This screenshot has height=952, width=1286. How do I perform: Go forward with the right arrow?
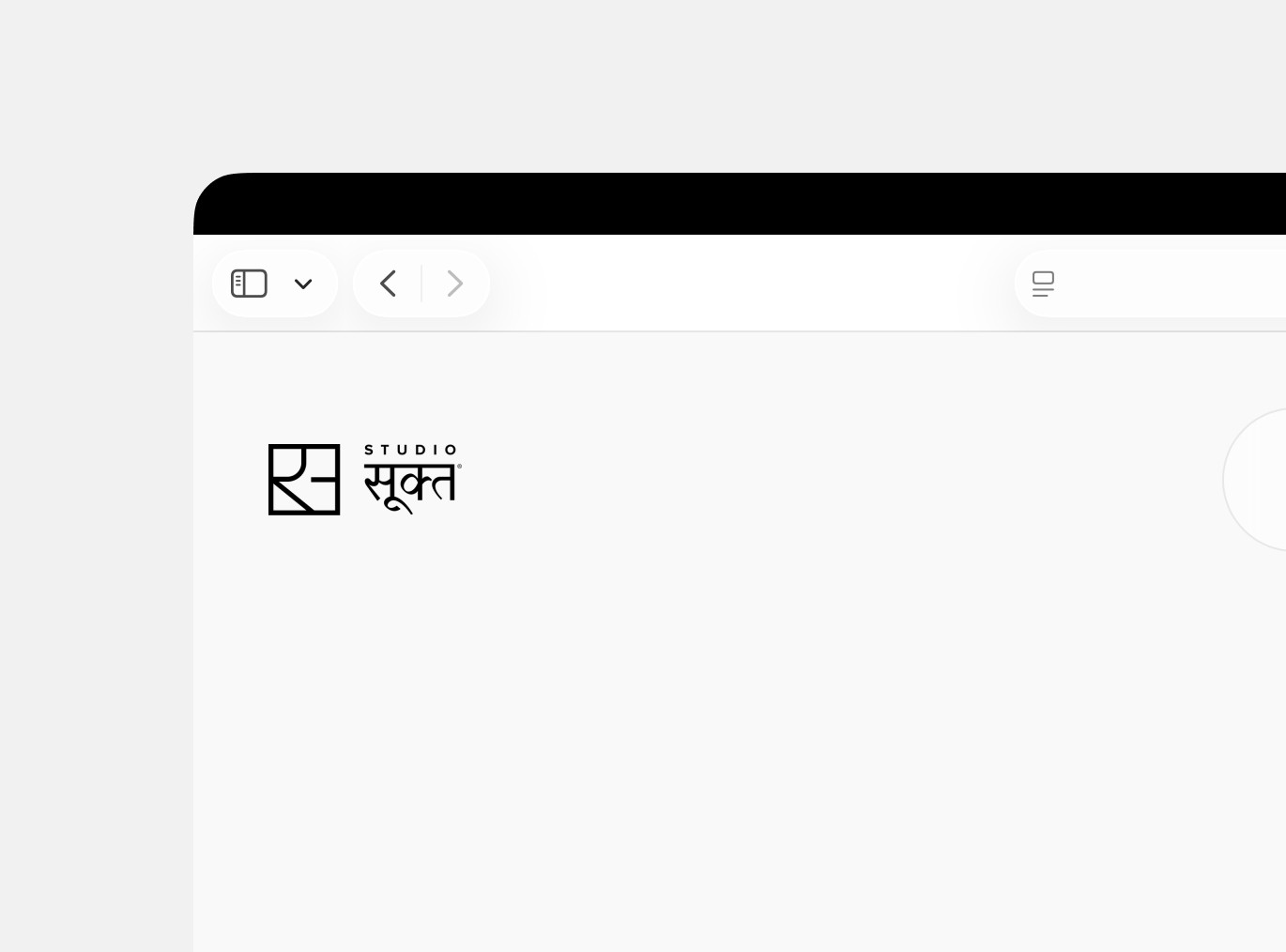tap(455, 284)
